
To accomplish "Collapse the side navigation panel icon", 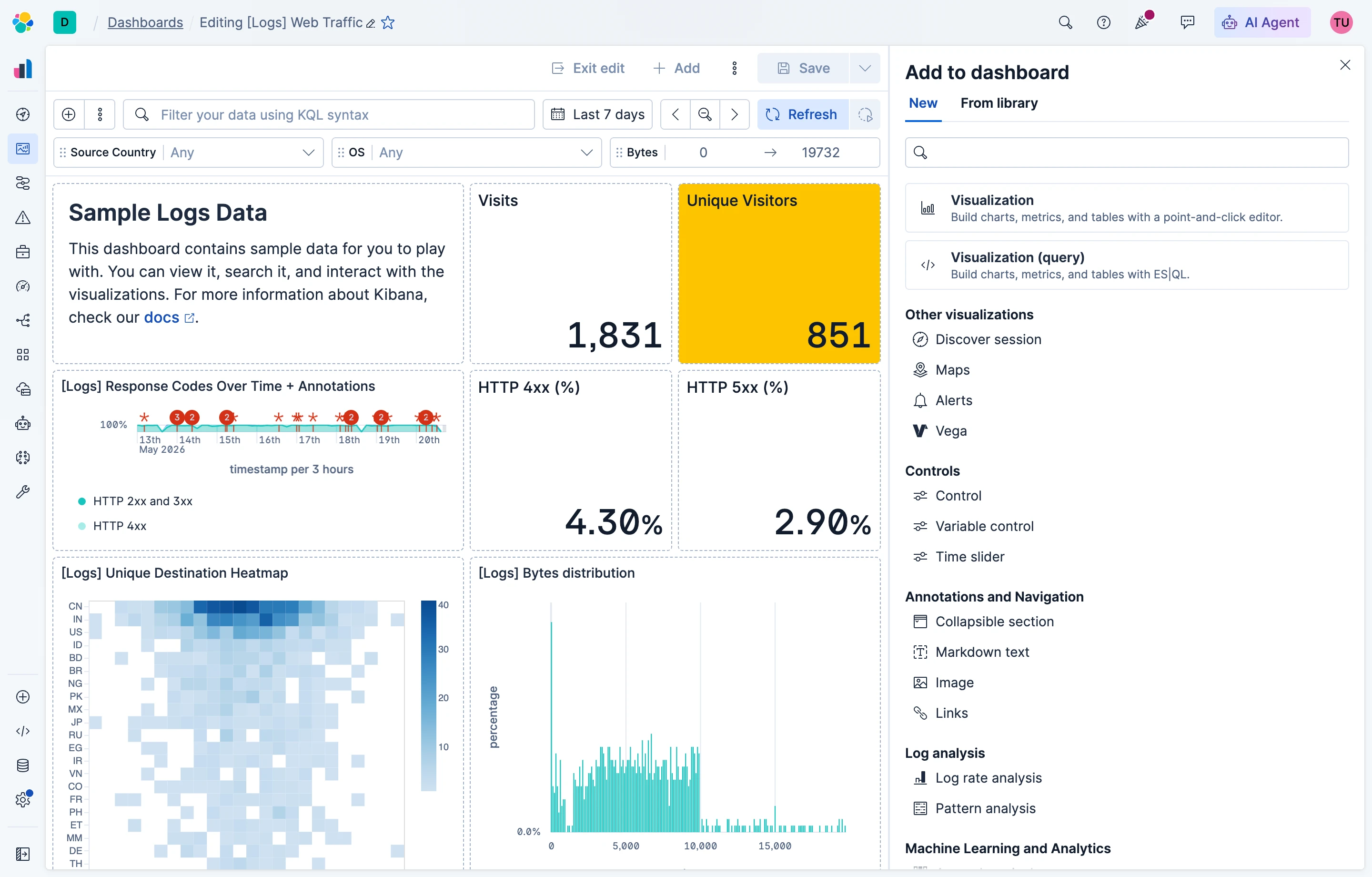I will click(x=23, y=854).
